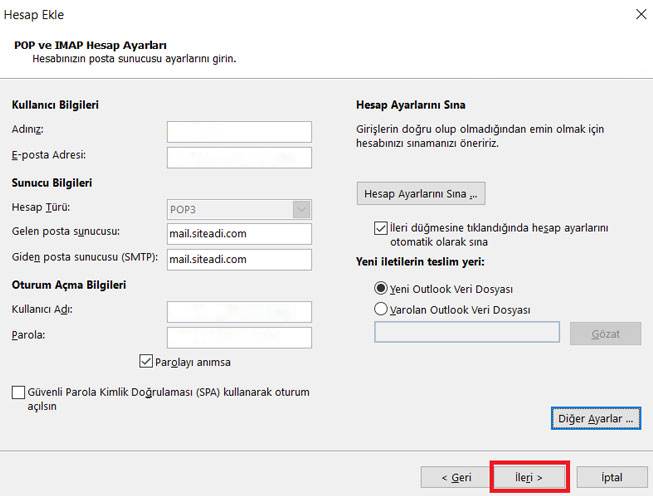This screenshot has width=653, height=496.
Task: Proceed with the İleri button
Action: 529,477
